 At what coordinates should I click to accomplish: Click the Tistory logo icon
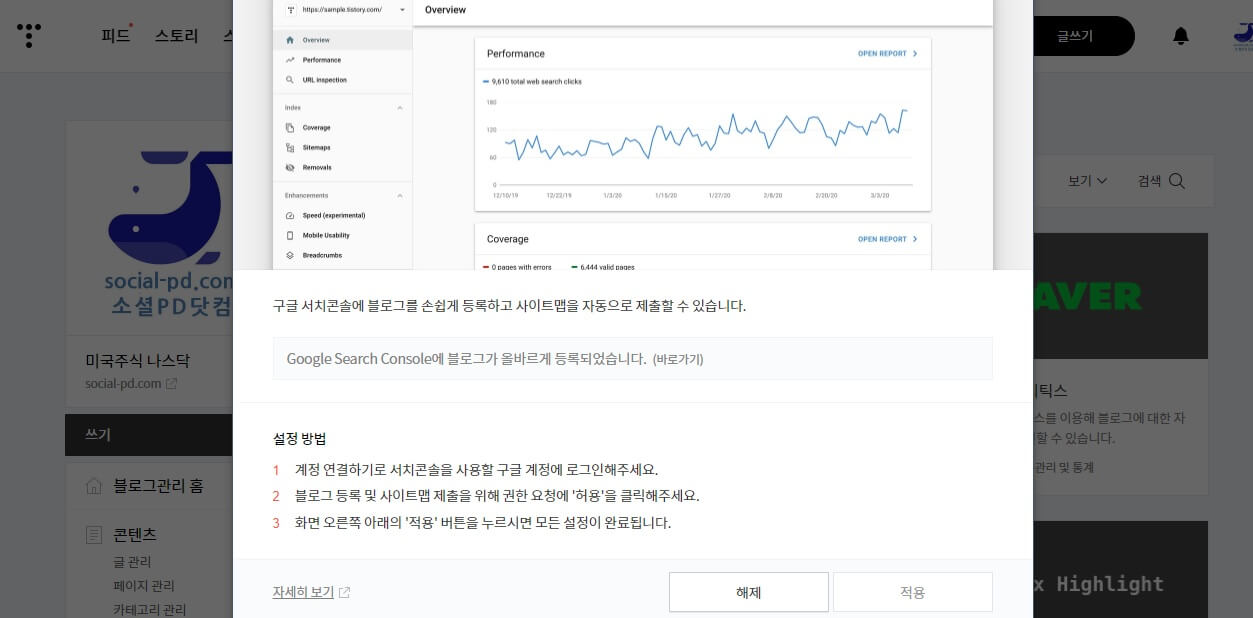pyautogui.click(x=30, y=36)
